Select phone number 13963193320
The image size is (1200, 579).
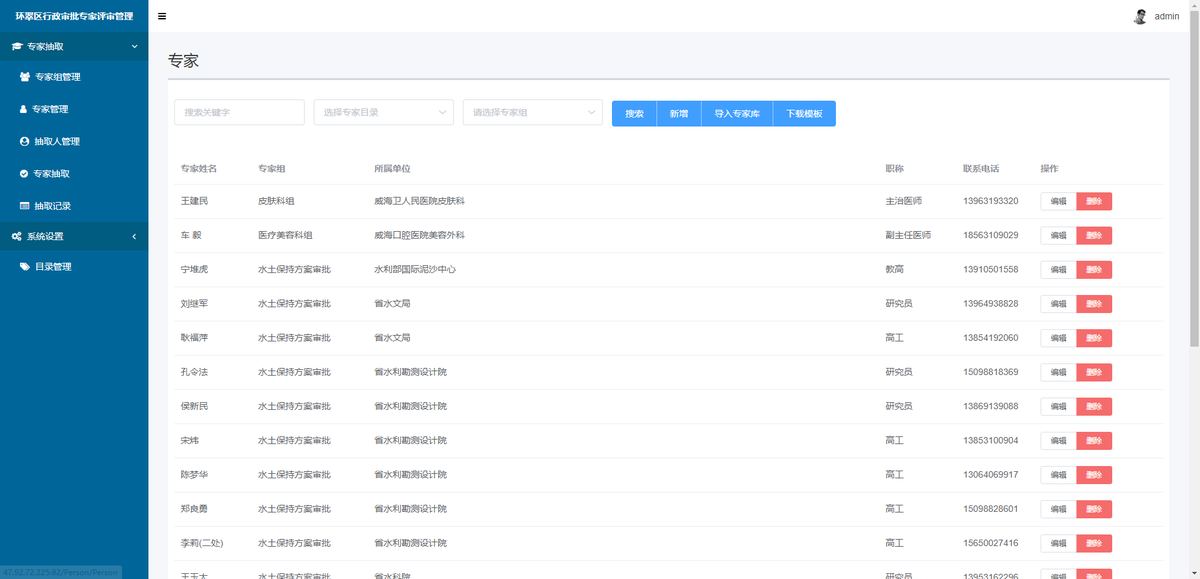tap(991, 201)
